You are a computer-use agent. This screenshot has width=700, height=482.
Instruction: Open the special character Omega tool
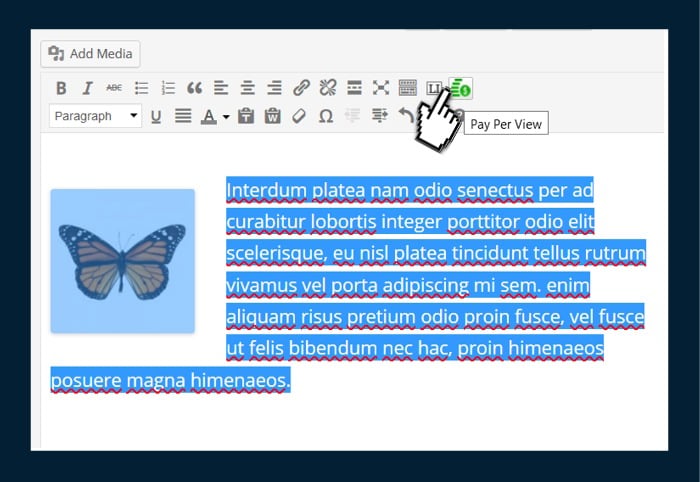326,116
